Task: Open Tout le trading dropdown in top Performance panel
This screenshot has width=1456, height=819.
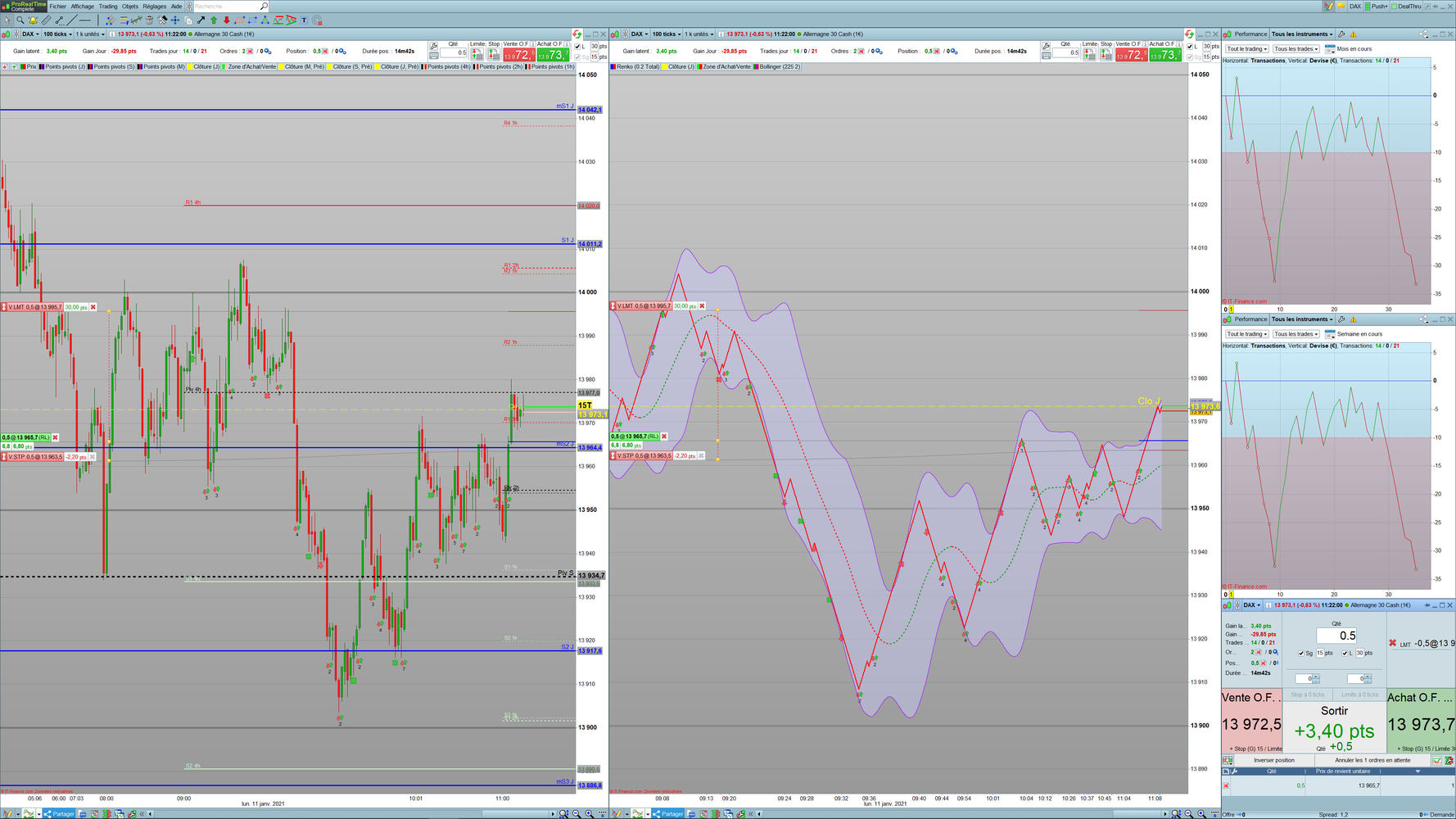Action: click(x=1246, y=49)
